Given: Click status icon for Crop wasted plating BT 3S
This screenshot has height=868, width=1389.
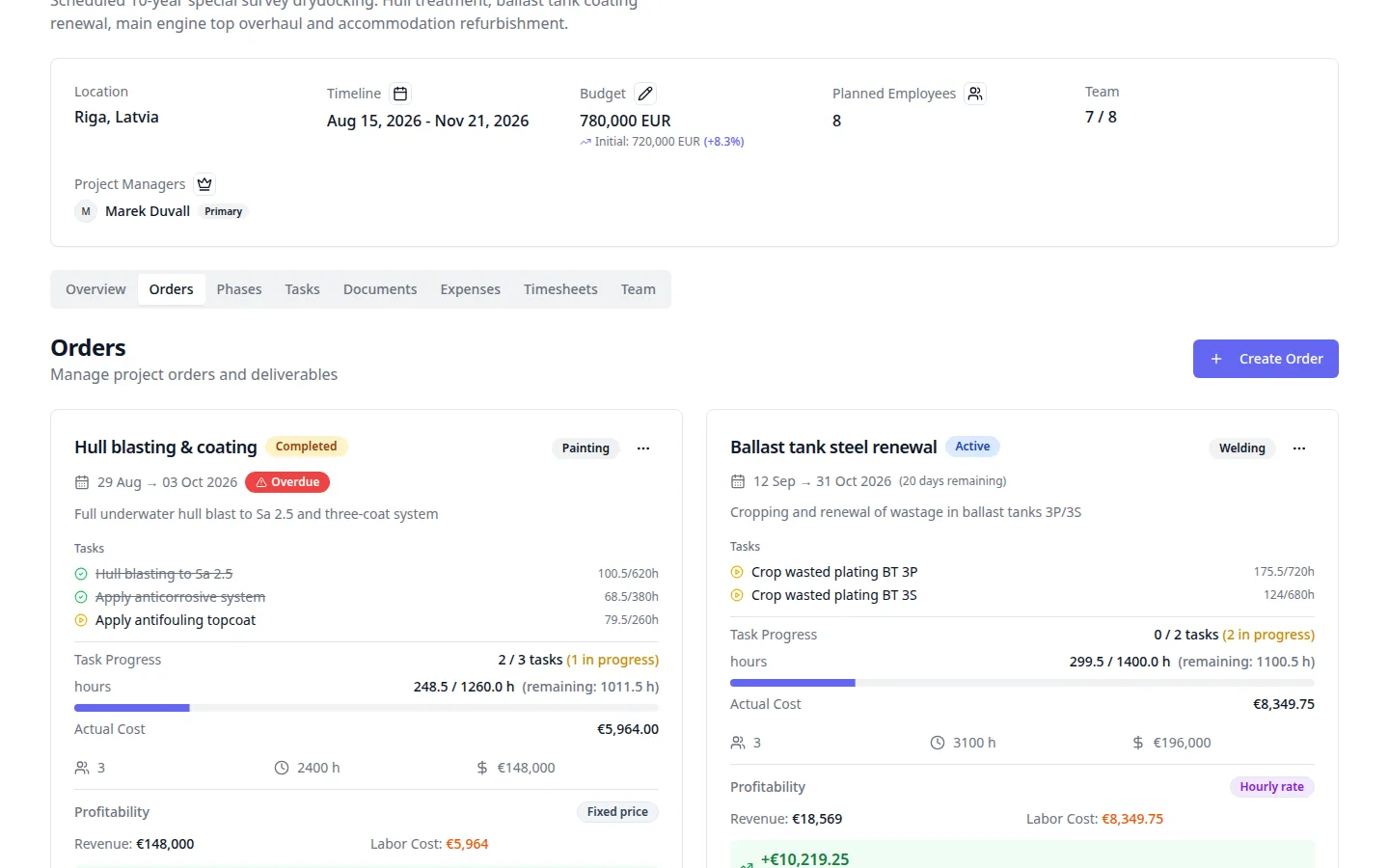Looking at the screenshot, I should 737,595.
